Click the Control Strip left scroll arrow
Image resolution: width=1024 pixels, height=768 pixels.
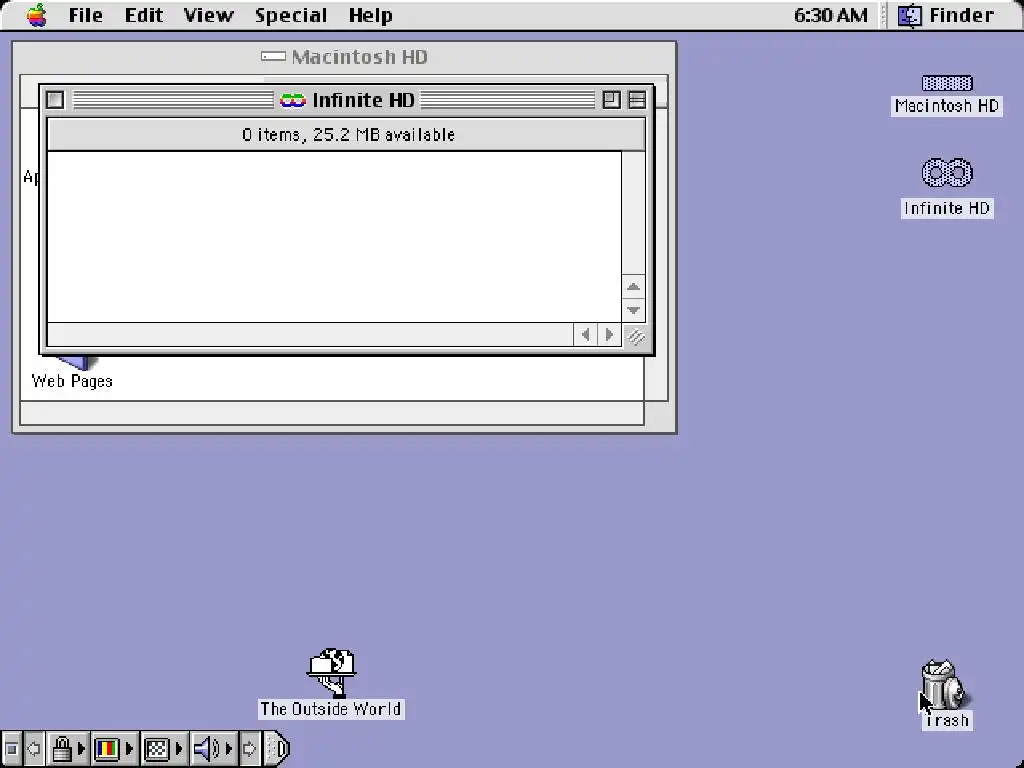click(34, 749)
